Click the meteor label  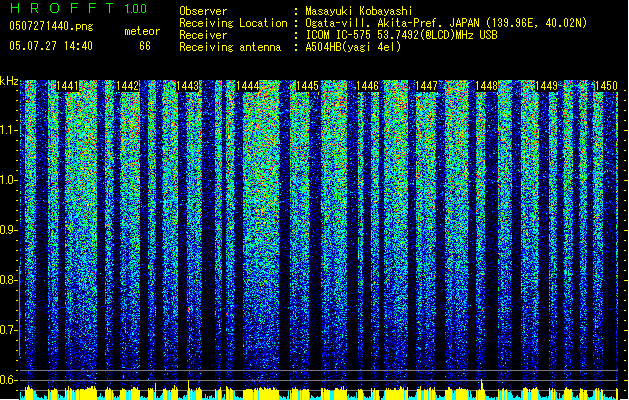point(142,31)
